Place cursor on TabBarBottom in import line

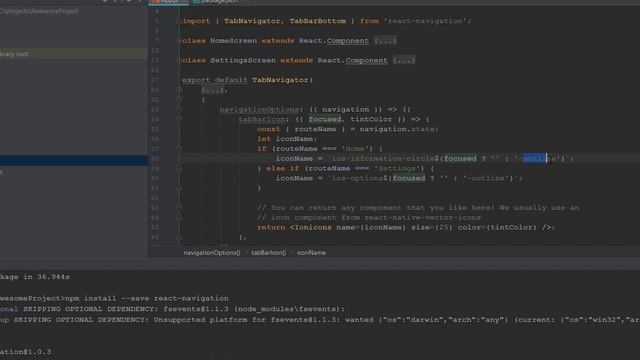318,21
